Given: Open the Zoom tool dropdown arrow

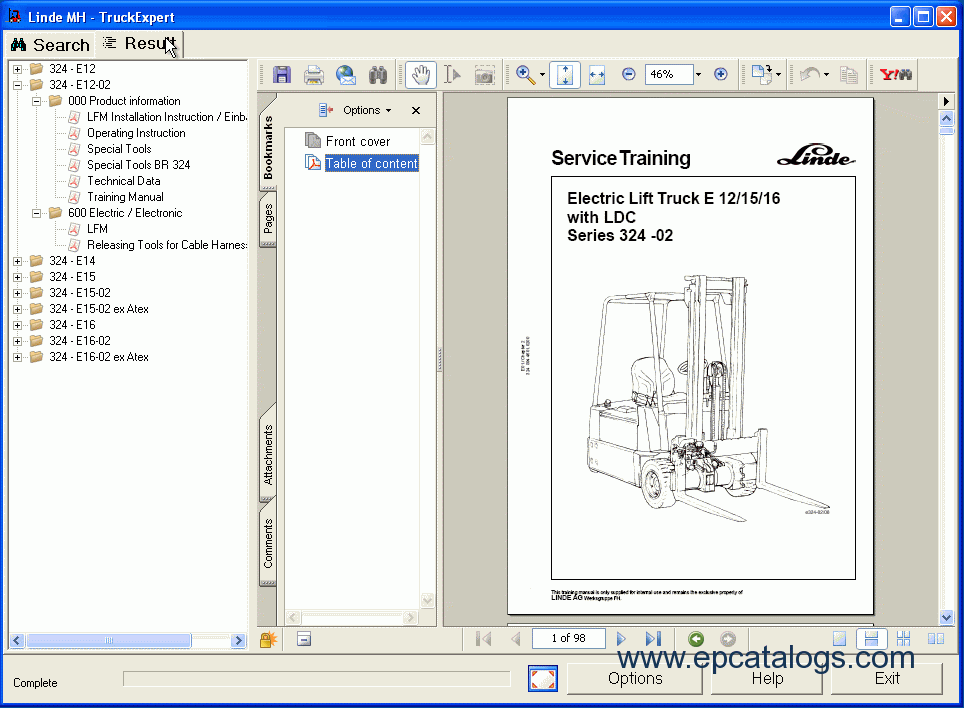Looking at the screenshot, I should tap(542, 75).
